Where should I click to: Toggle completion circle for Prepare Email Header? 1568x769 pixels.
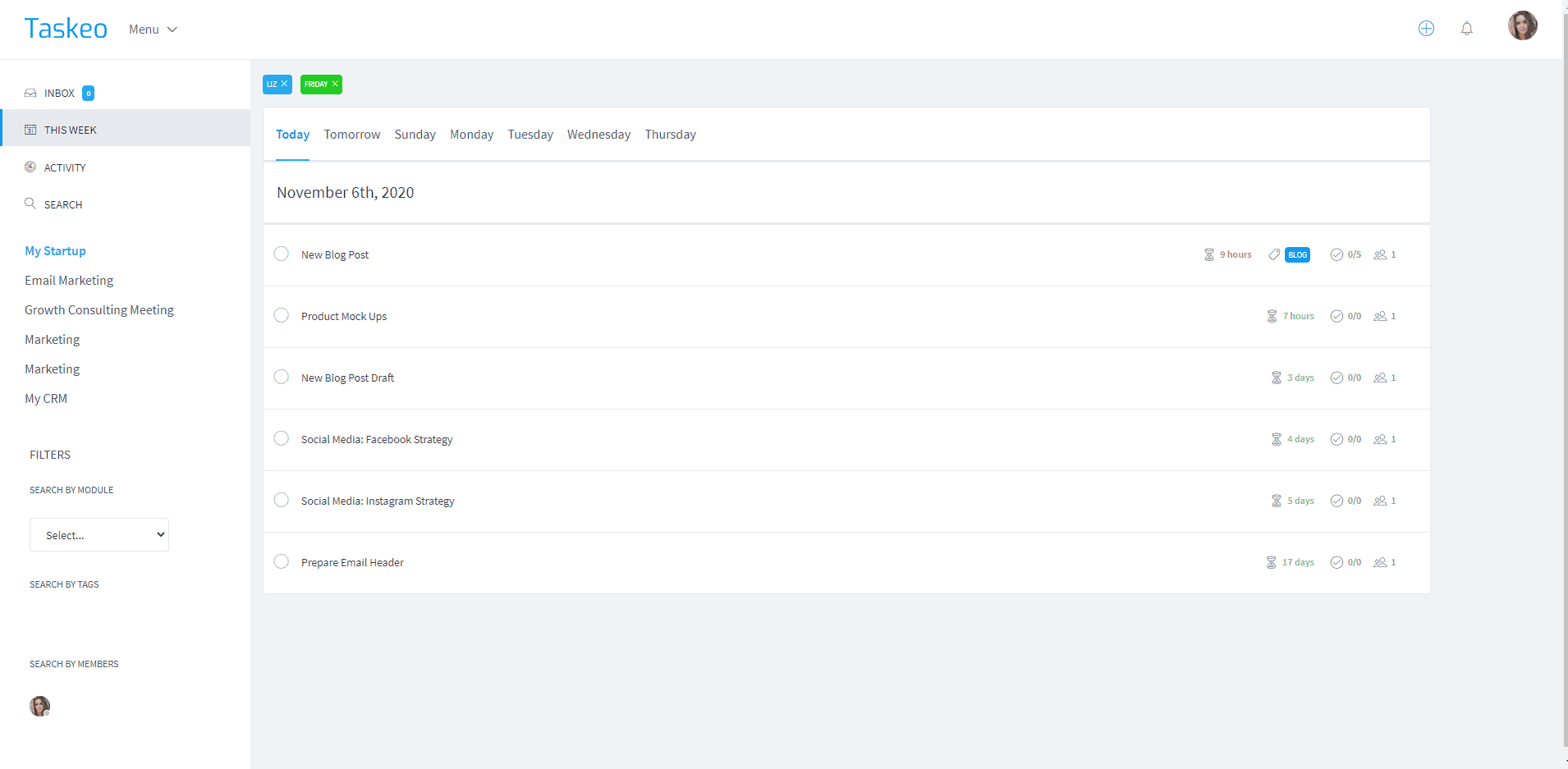pyautogui.click(x=282, y=561)
